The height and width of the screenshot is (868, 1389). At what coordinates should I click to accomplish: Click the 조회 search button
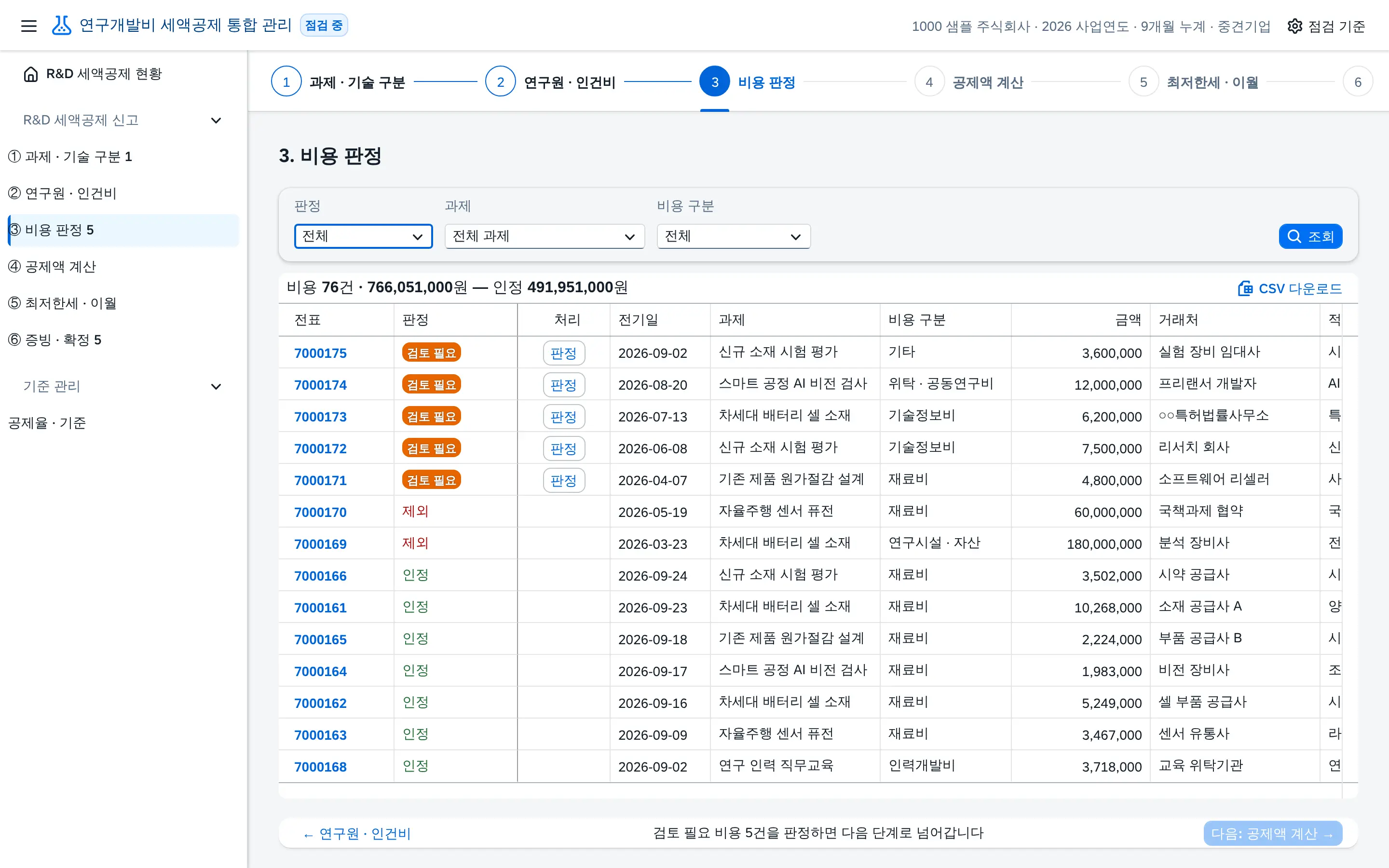pos(1310,236)
